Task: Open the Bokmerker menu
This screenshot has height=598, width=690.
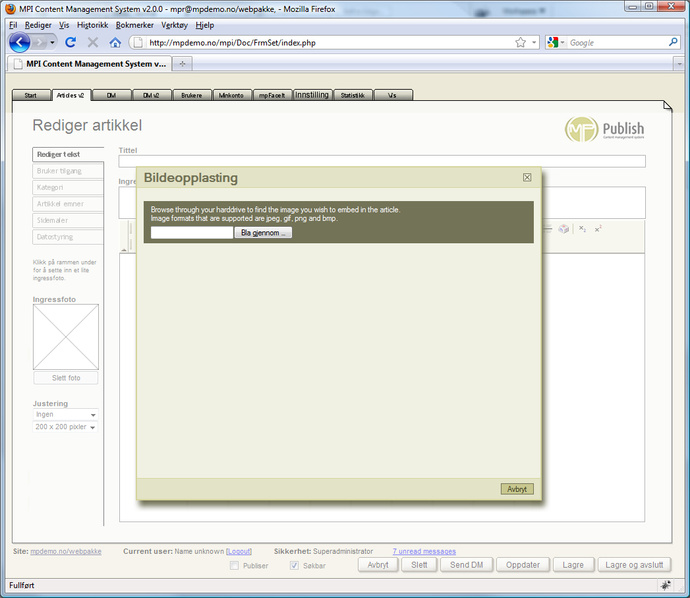Action: pyautogui.click(x=135, y=24)
